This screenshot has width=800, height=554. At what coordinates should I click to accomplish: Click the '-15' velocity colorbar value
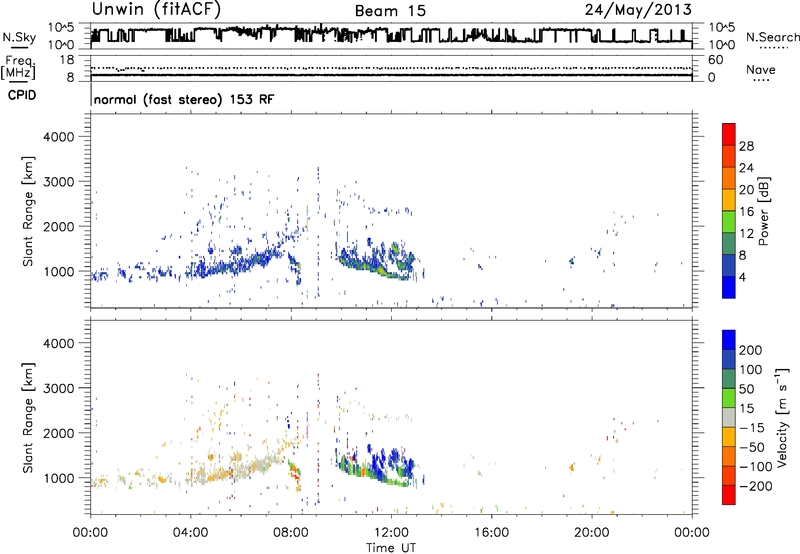click(x=752, y=428)
